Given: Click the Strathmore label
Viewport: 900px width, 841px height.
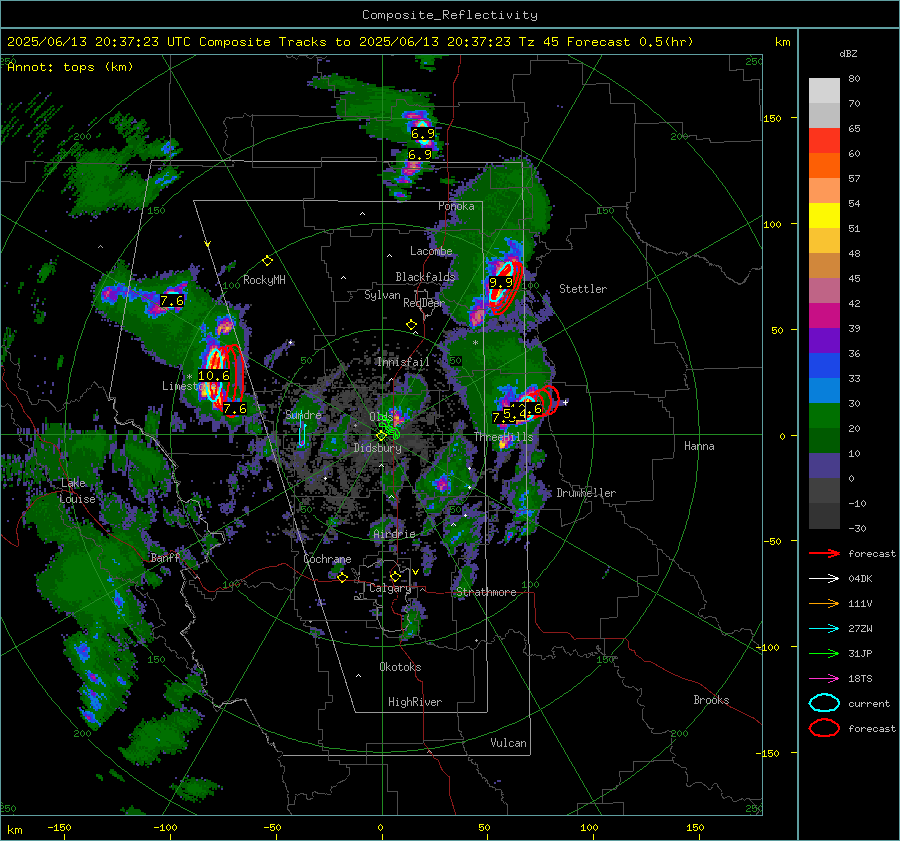Looking at the screenshot, I should 486,592.
